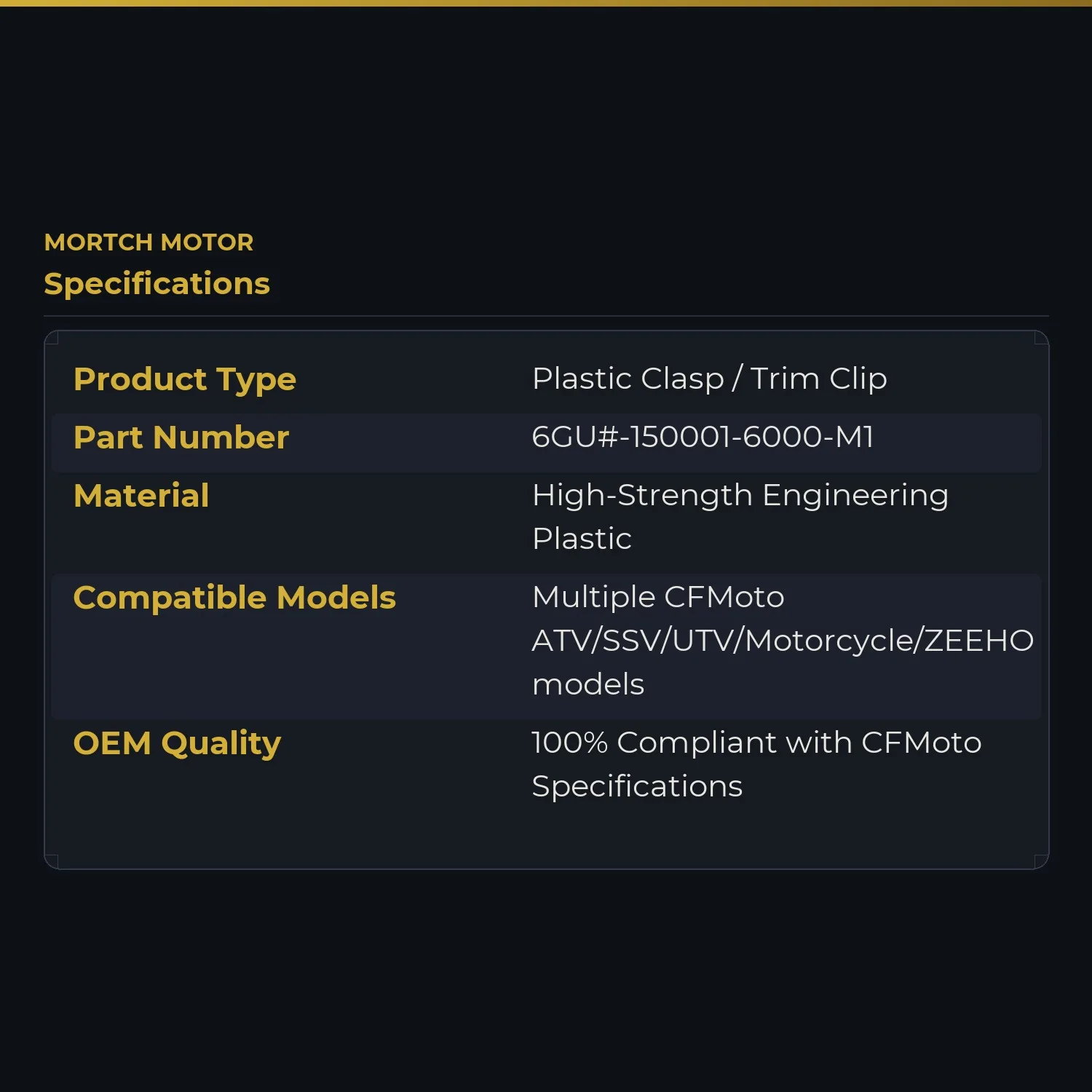Click the word models in compatibility value
Image resolution: width=1092 pixels, height=1092 pixels.
[x=588, y=684]
